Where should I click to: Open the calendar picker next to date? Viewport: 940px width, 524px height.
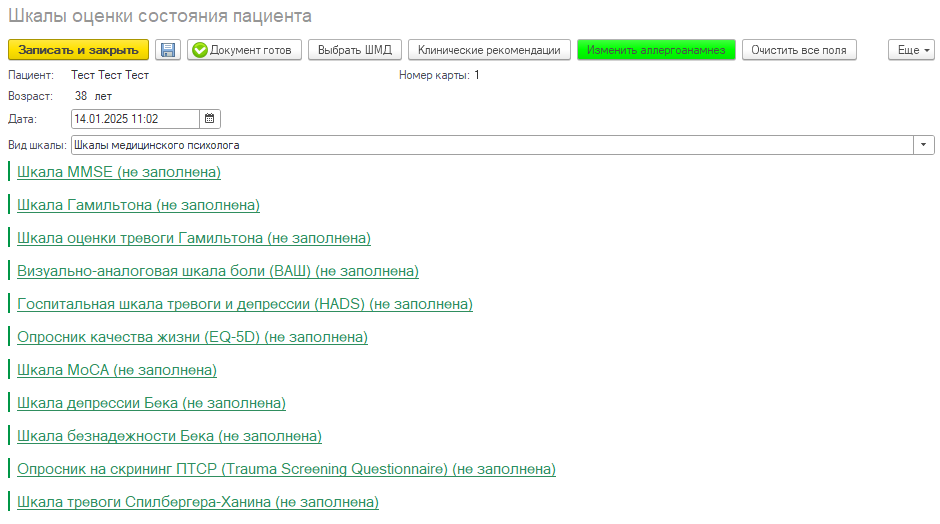pos(209,119)
